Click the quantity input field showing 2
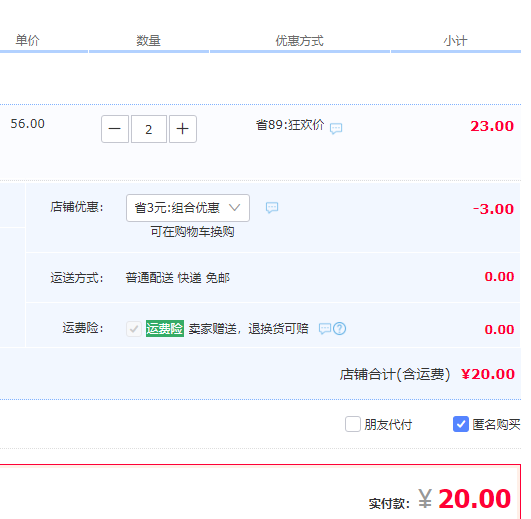 point(149,129)
